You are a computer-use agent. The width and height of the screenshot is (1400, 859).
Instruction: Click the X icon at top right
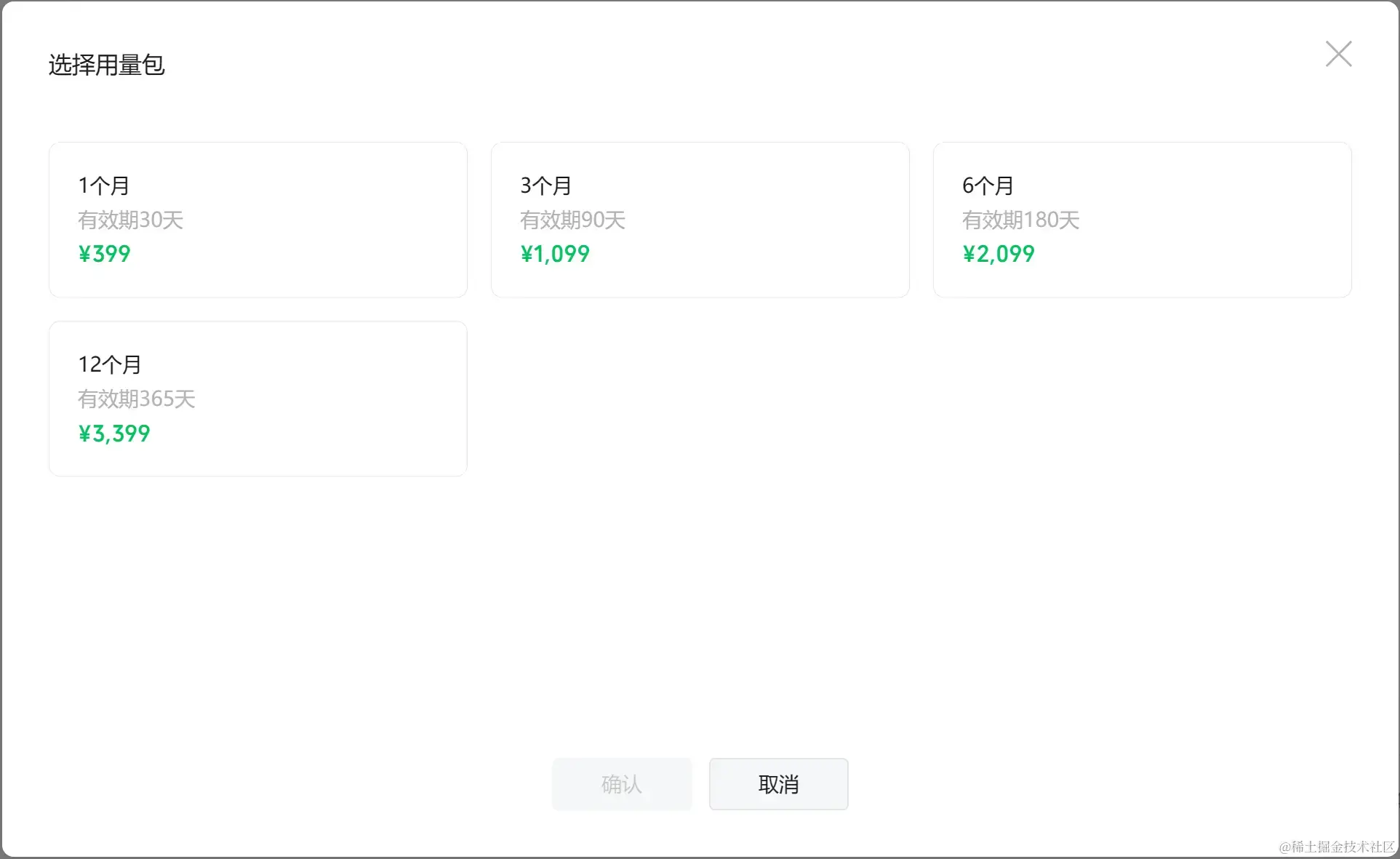click(x=1338, y=54)
